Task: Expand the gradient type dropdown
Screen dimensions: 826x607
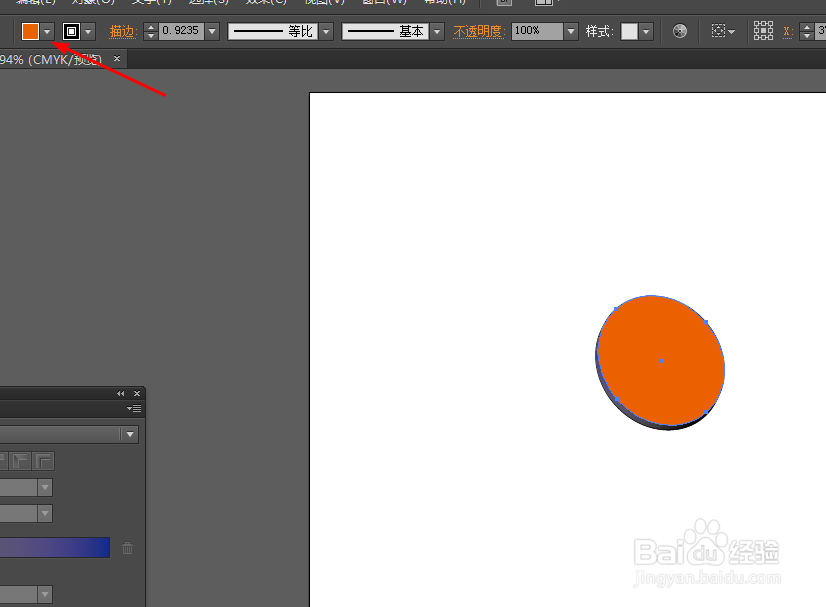Action: point(130,434)
